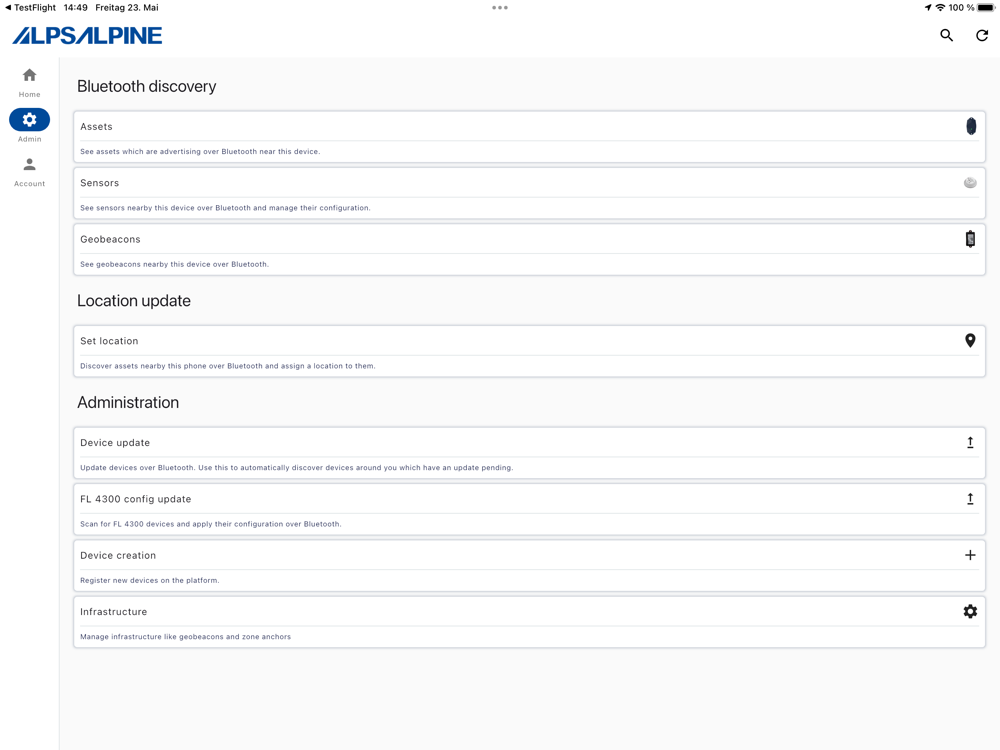Open the search magnifier icon

(x=946, y=36)
